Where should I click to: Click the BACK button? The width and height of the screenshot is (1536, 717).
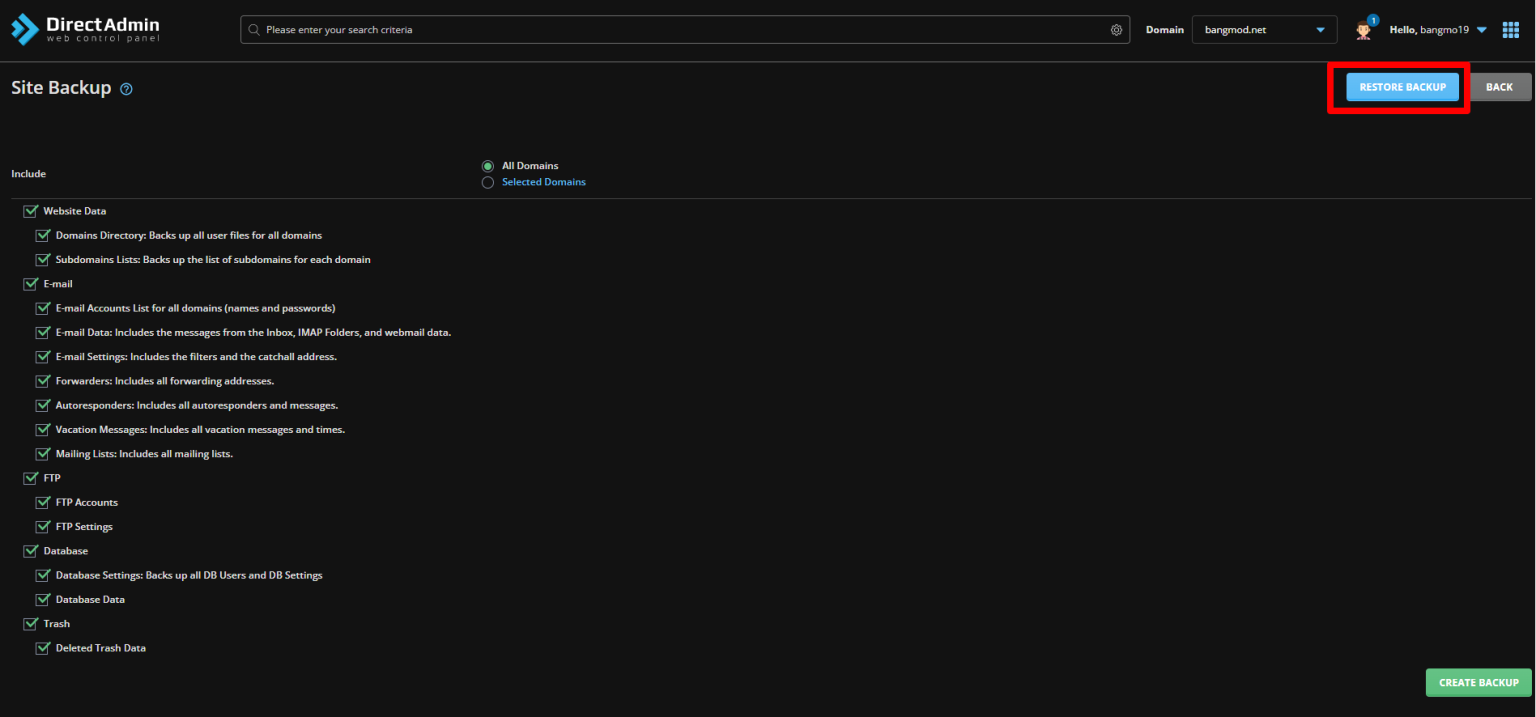point(1499,87)
